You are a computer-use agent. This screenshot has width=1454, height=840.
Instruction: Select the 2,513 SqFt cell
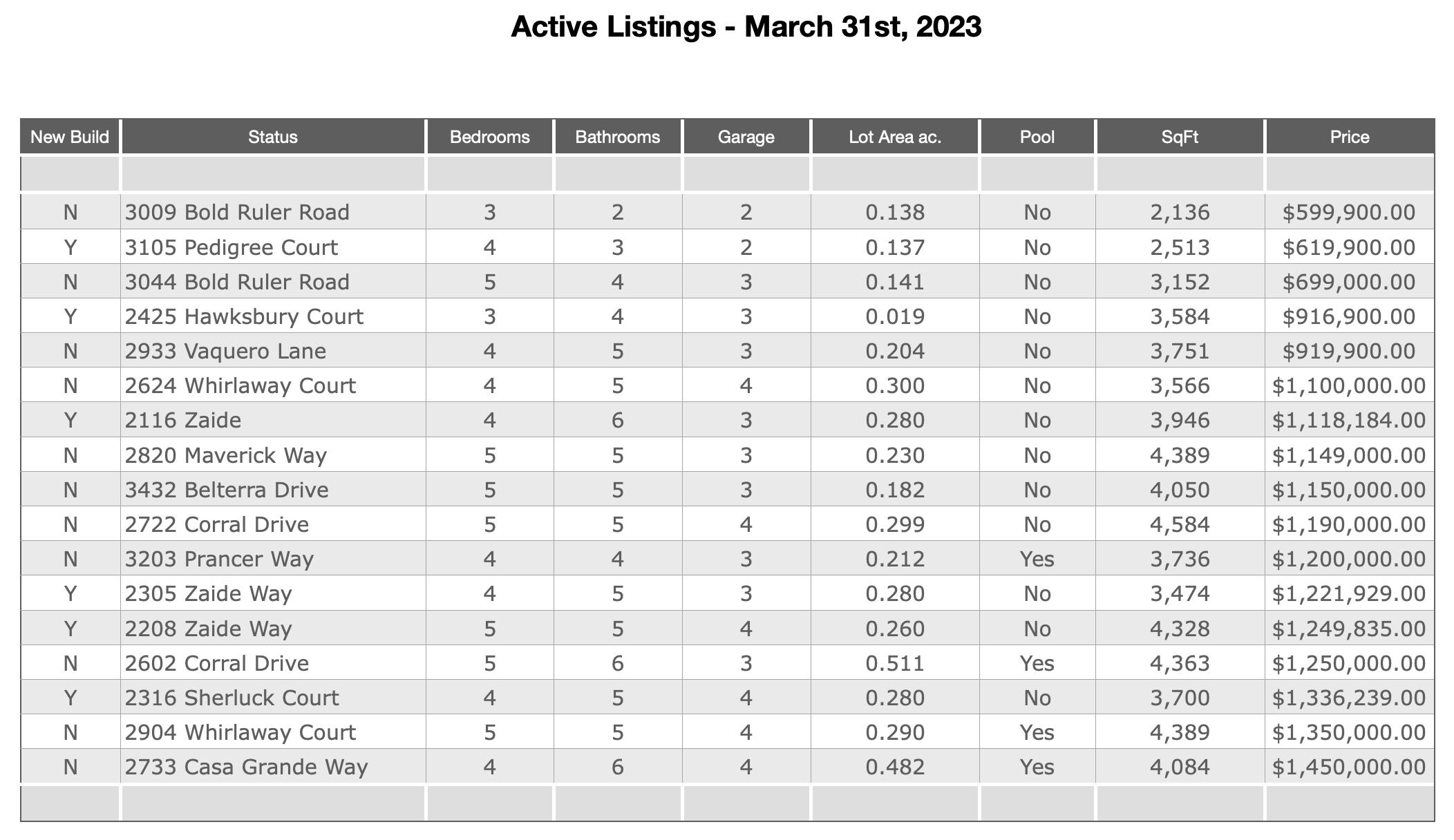coord(1180,247)
